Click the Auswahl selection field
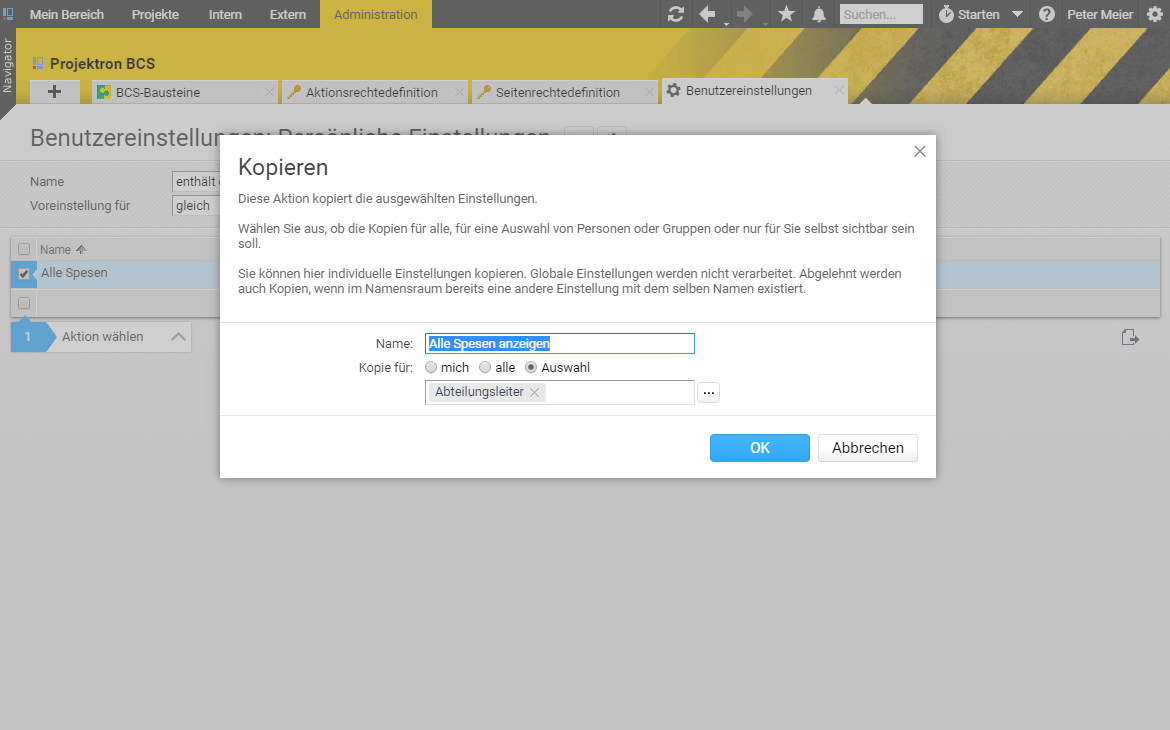Screen dimensions: 1170x730 click(560, 393)
